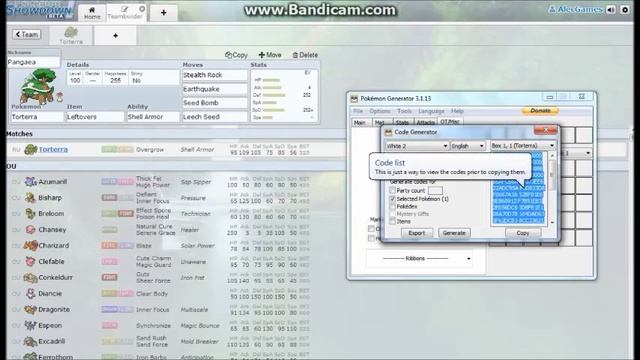The width and height of the screenshot is (640, 360).
Task: Open the Language menu in Pokémon Generator
Action: click(431, 111)
